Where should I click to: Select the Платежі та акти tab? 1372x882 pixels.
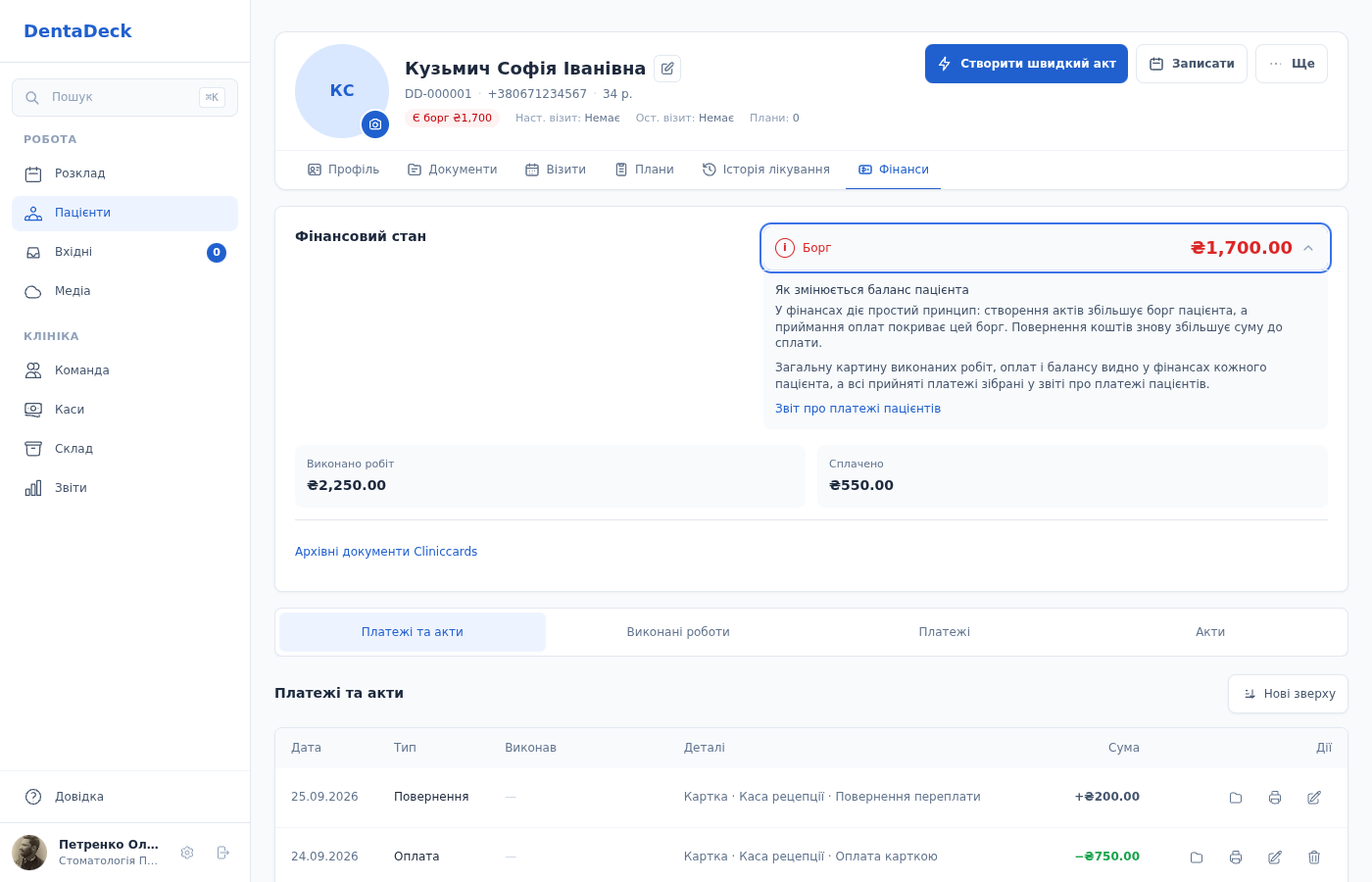coord(413,632)
